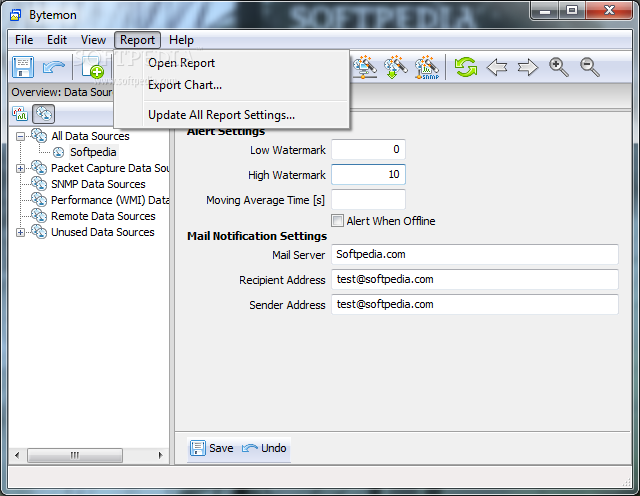The image size is (640, 496).
Task: Select the Softpedia tree item
Action: (x=93, y=152)
